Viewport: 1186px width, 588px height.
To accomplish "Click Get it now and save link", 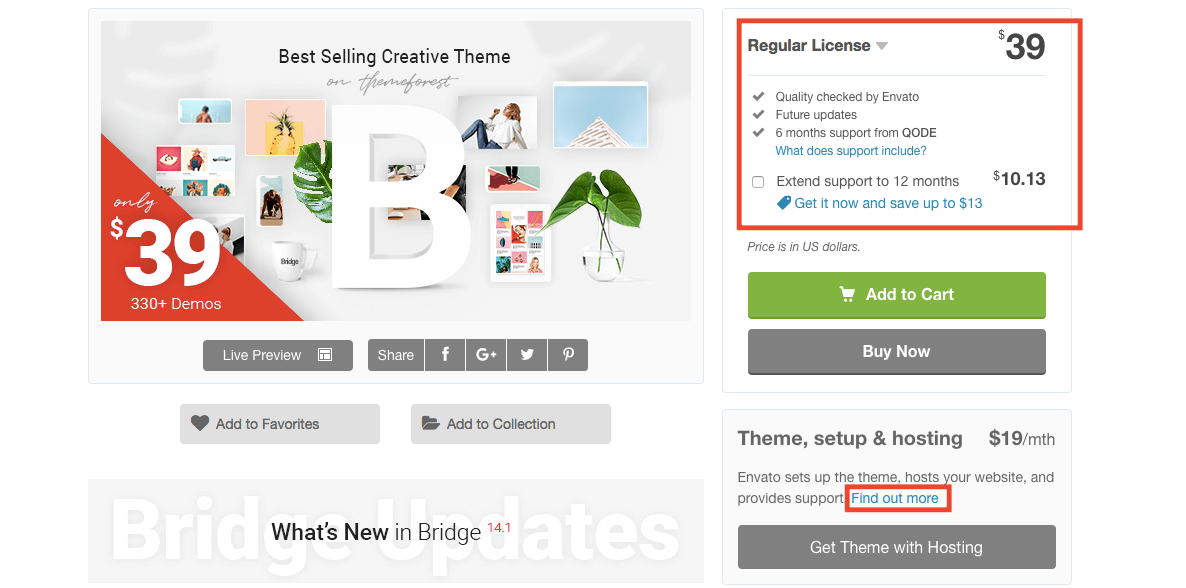I will 888,203.
